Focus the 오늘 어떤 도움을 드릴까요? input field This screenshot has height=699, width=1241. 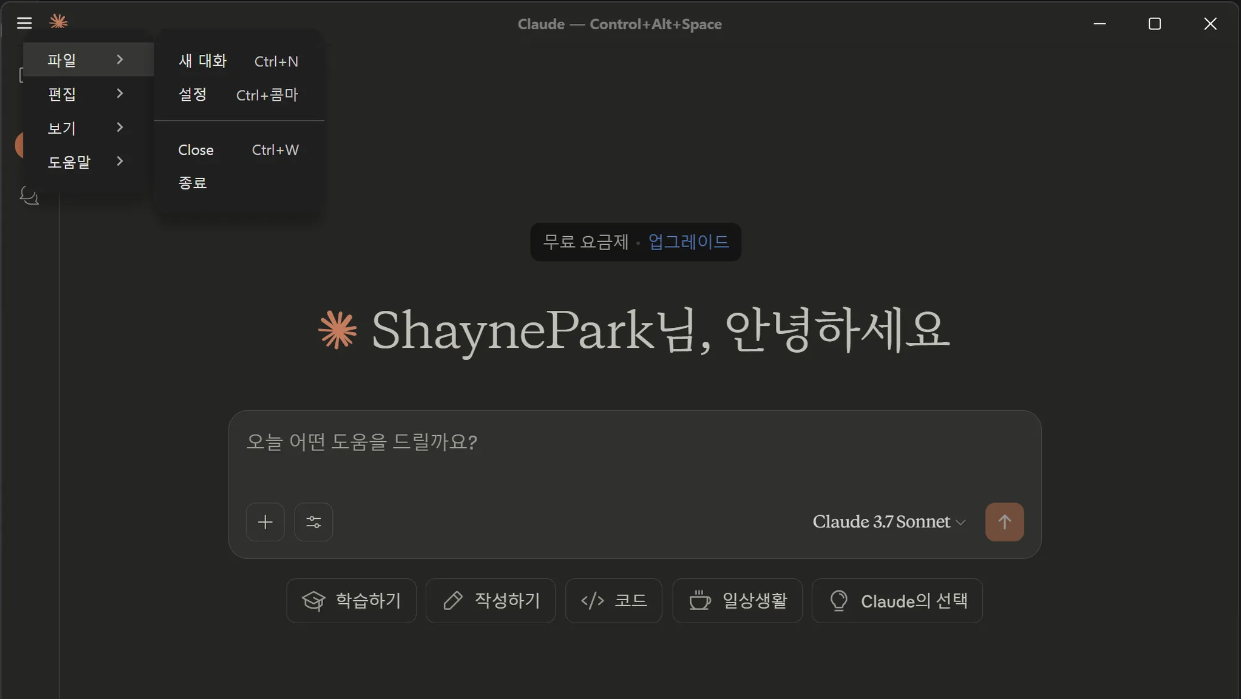point(635,442)
